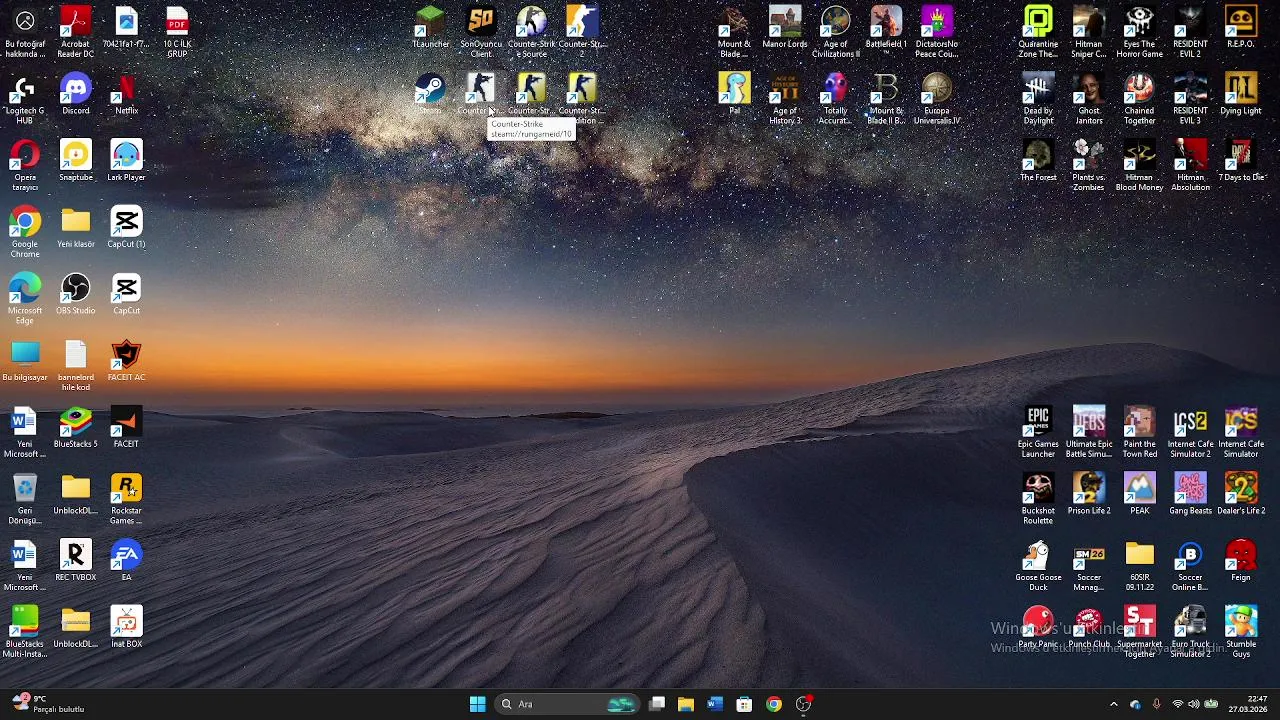Image resolution: width=1280 pixels, height=720 pixels.
Task: Select the bannerlord hile kod text file
Action: tap(75, 366)
